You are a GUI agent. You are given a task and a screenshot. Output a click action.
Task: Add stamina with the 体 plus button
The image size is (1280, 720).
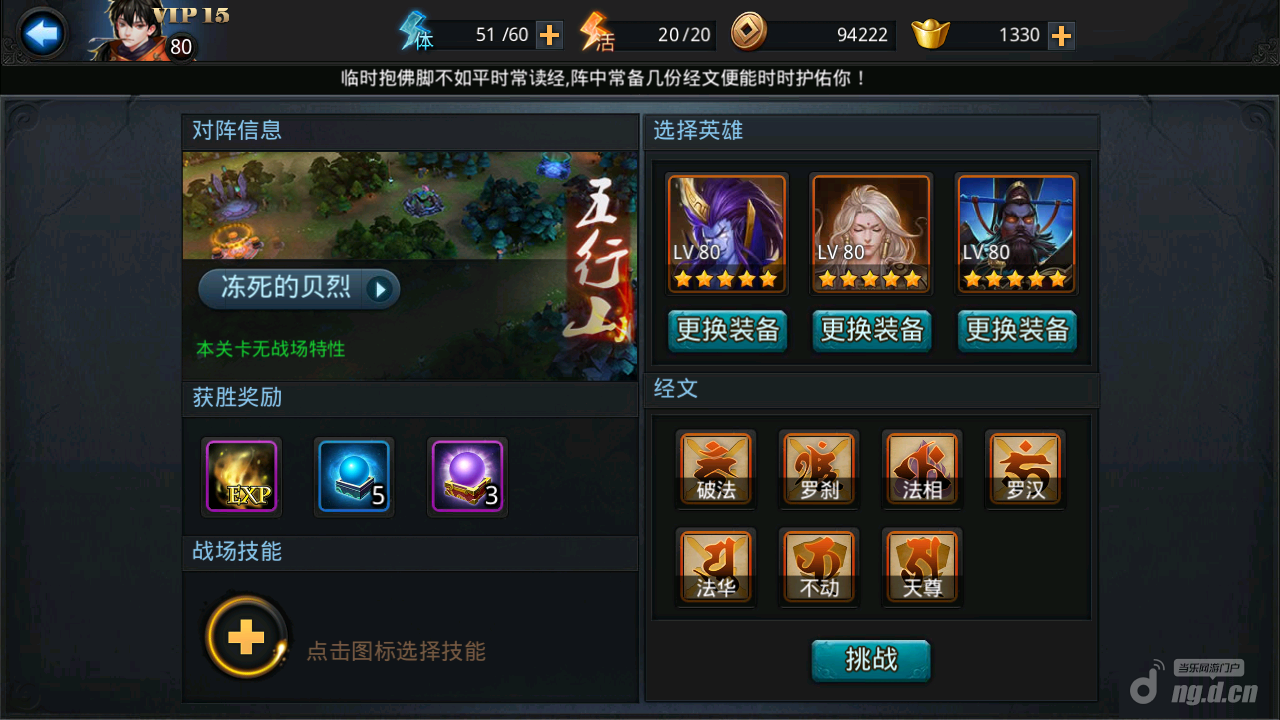(549, 35)
